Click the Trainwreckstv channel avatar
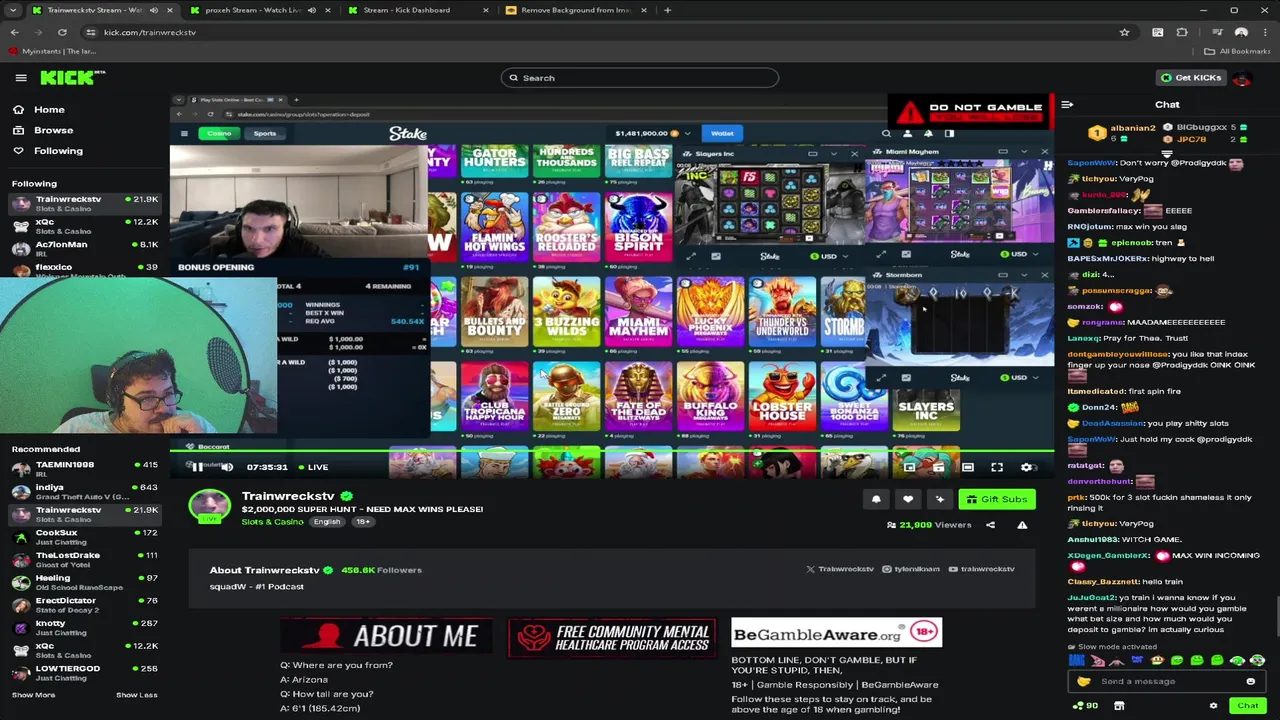This screenshot has height=720, width=1280. (x=209, y=506)
